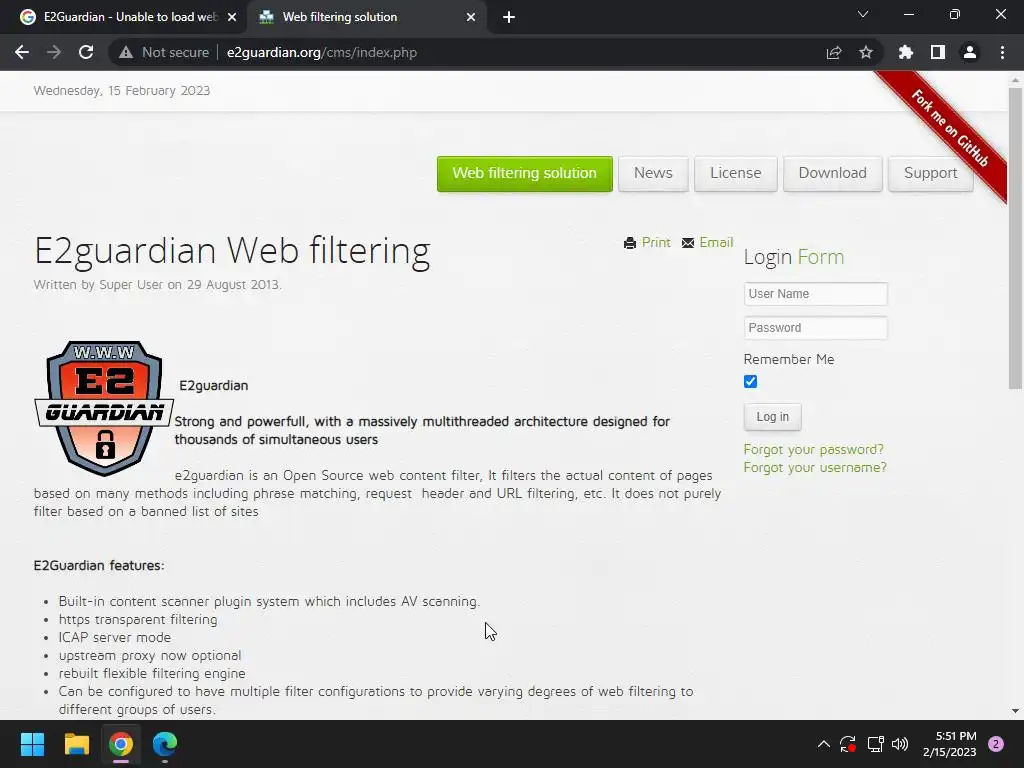
Task: Open Chrome's three-dot menu
Action: (x=1002, y=52)
